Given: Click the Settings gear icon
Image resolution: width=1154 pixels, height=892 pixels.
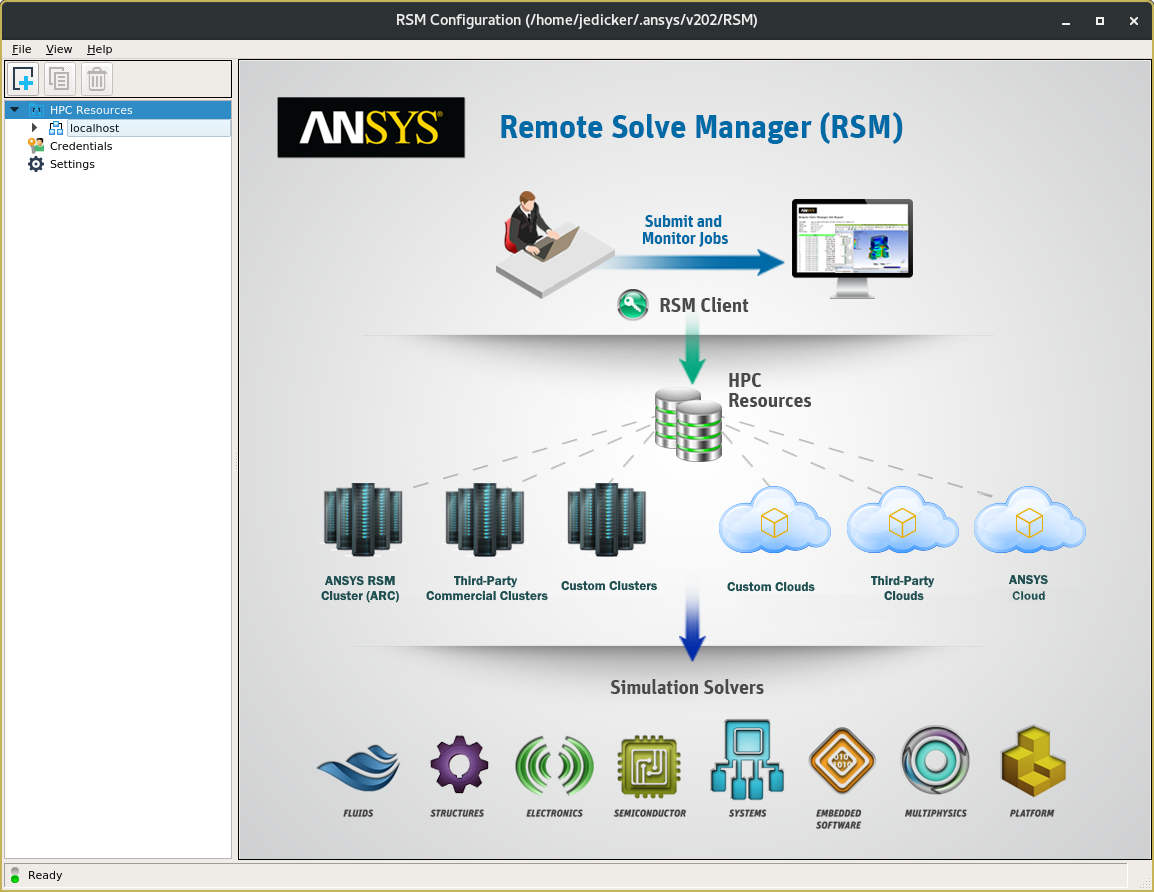Looking at the screenshot, I should (36, 164).
